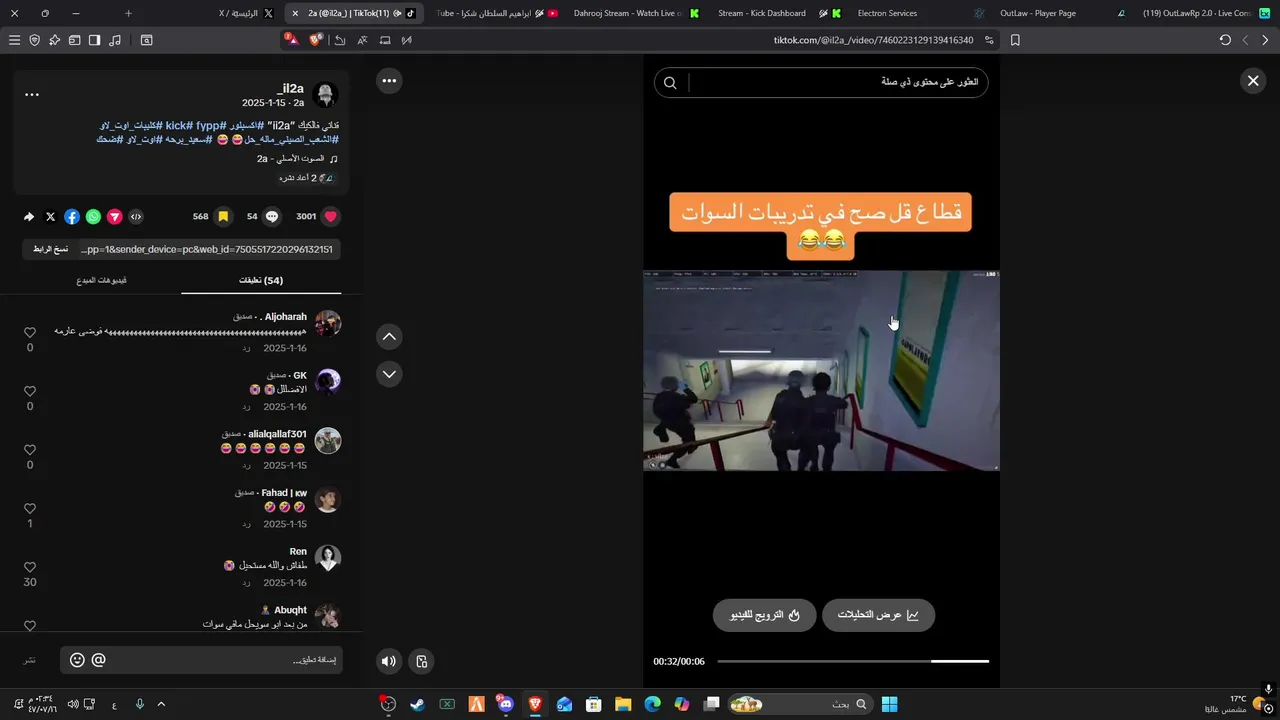Screen dimensions: 1280x720
Task: Open the three-dot menu beside _il2a
Action: pyautogui.click(x=32, y=95)
